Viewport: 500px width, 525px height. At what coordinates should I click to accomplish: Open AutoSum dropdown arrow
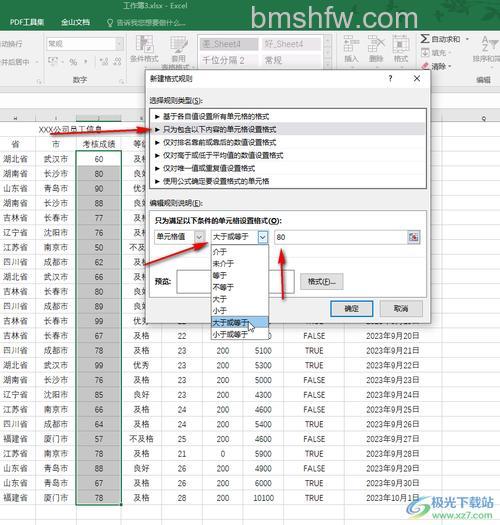point(467,39)
